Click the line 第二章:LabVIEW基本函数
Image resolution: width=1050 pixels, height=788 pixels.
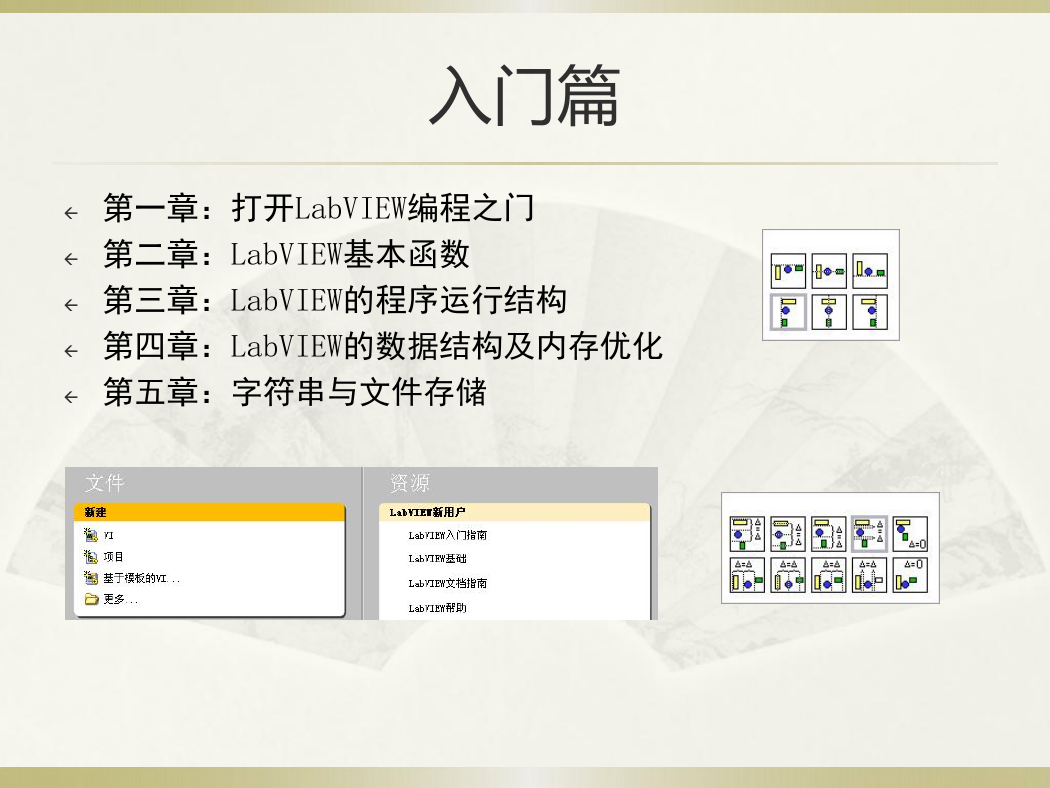[286, 254]
